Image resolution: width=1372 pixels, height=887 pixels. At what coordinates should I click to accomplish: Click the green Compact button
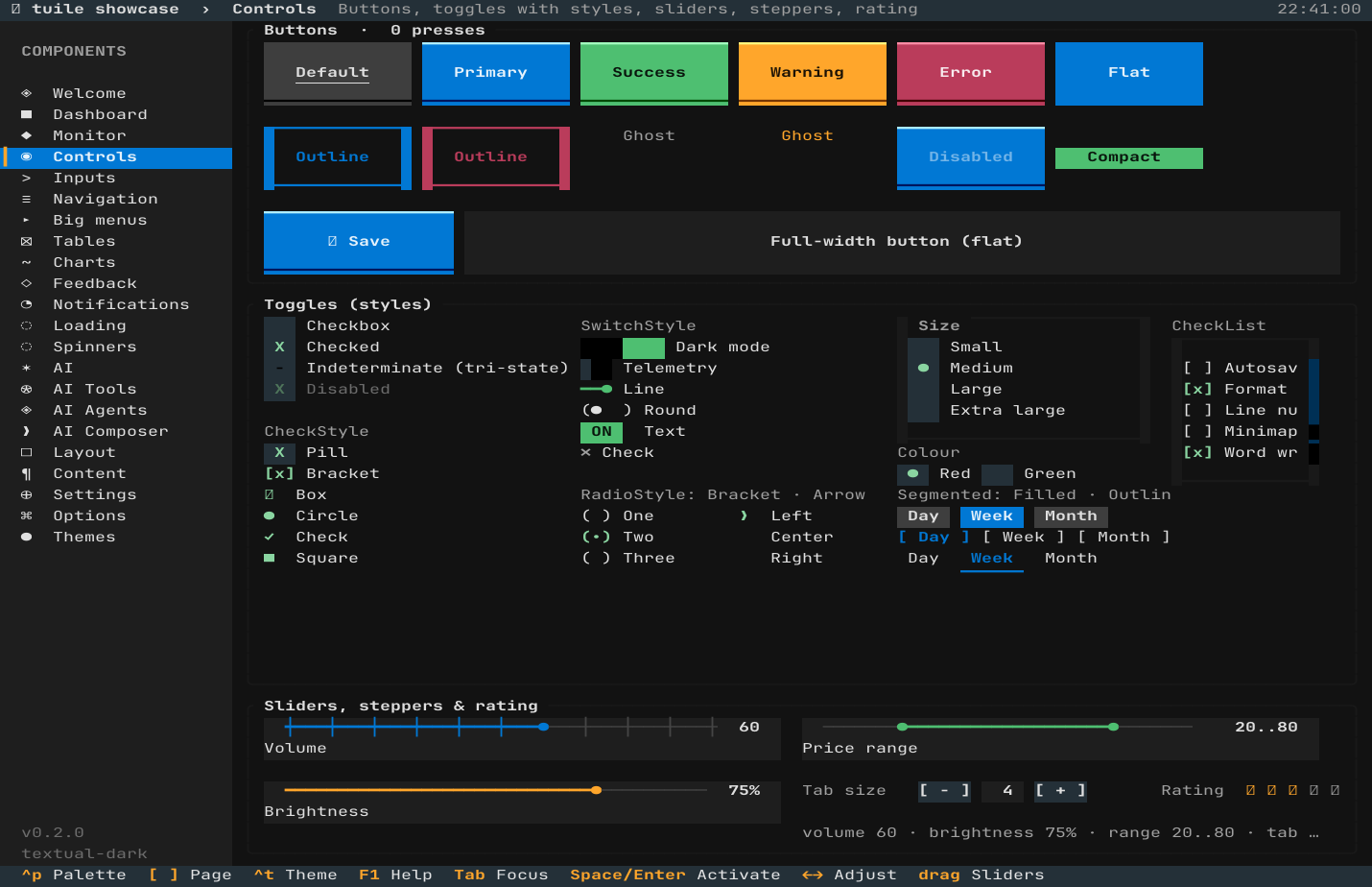(1129, 157)
